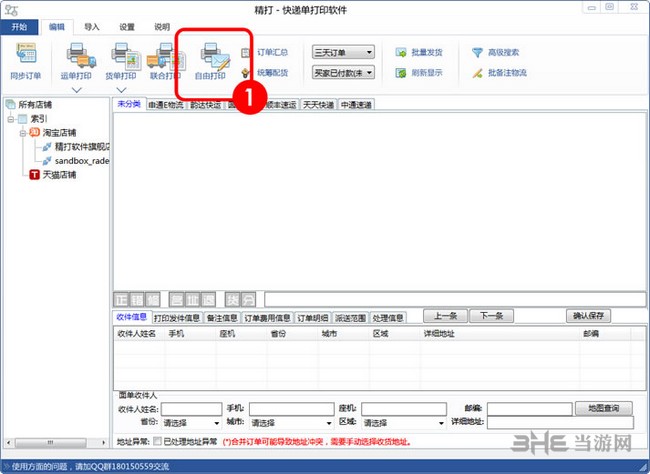Select the 天猫店铺 Tmall store node
The image size is (650, 474).
pyautogui.click(x=53, y=175)
